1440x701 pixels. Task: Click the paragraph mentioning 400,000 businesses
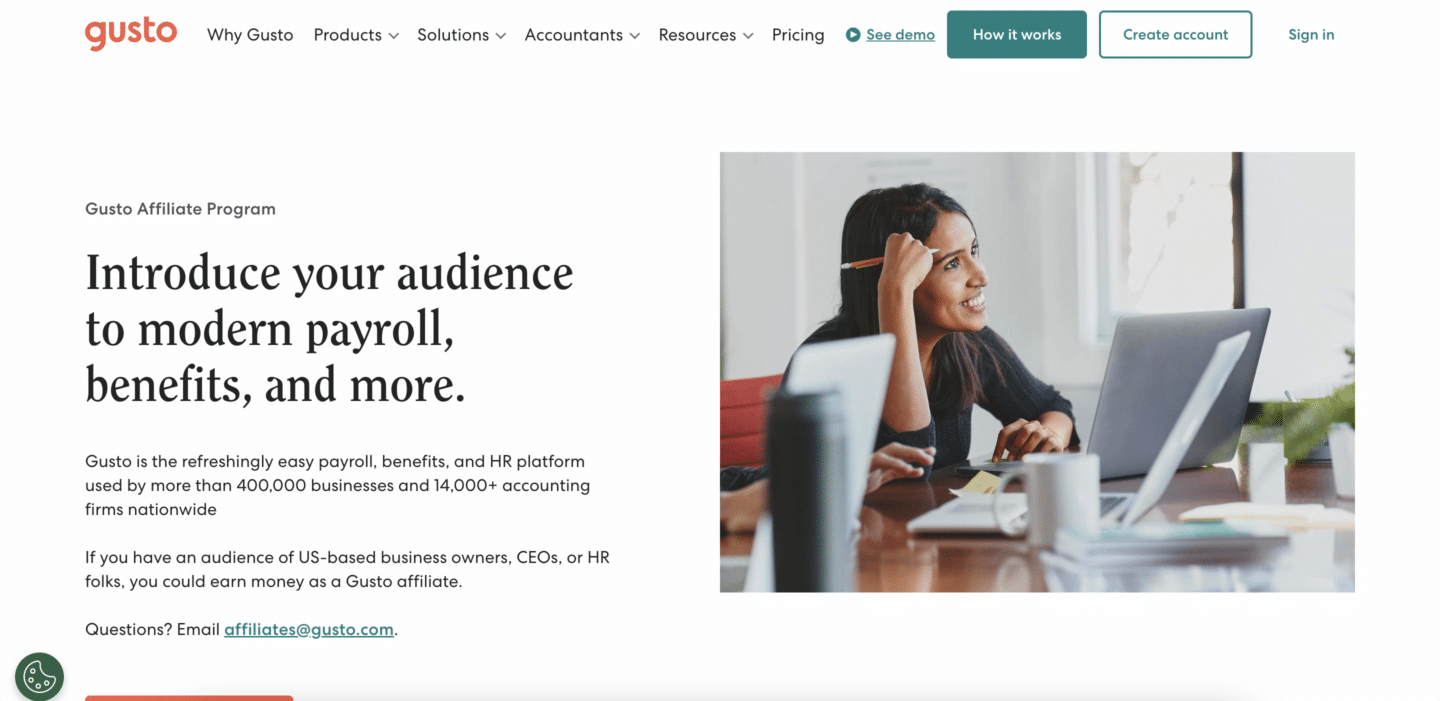tap(337, 485)
